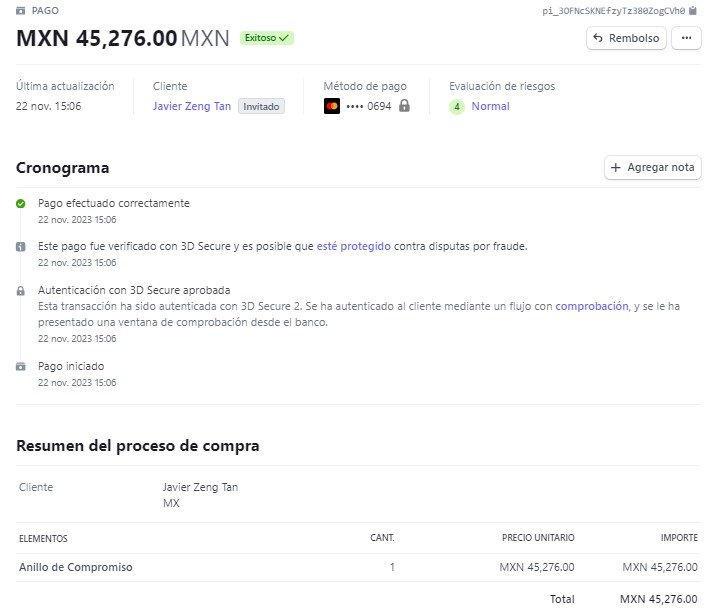Click green check icon for Pago efectuado
The width and height of the screenshot is (715, 610).
coord(21,203)
